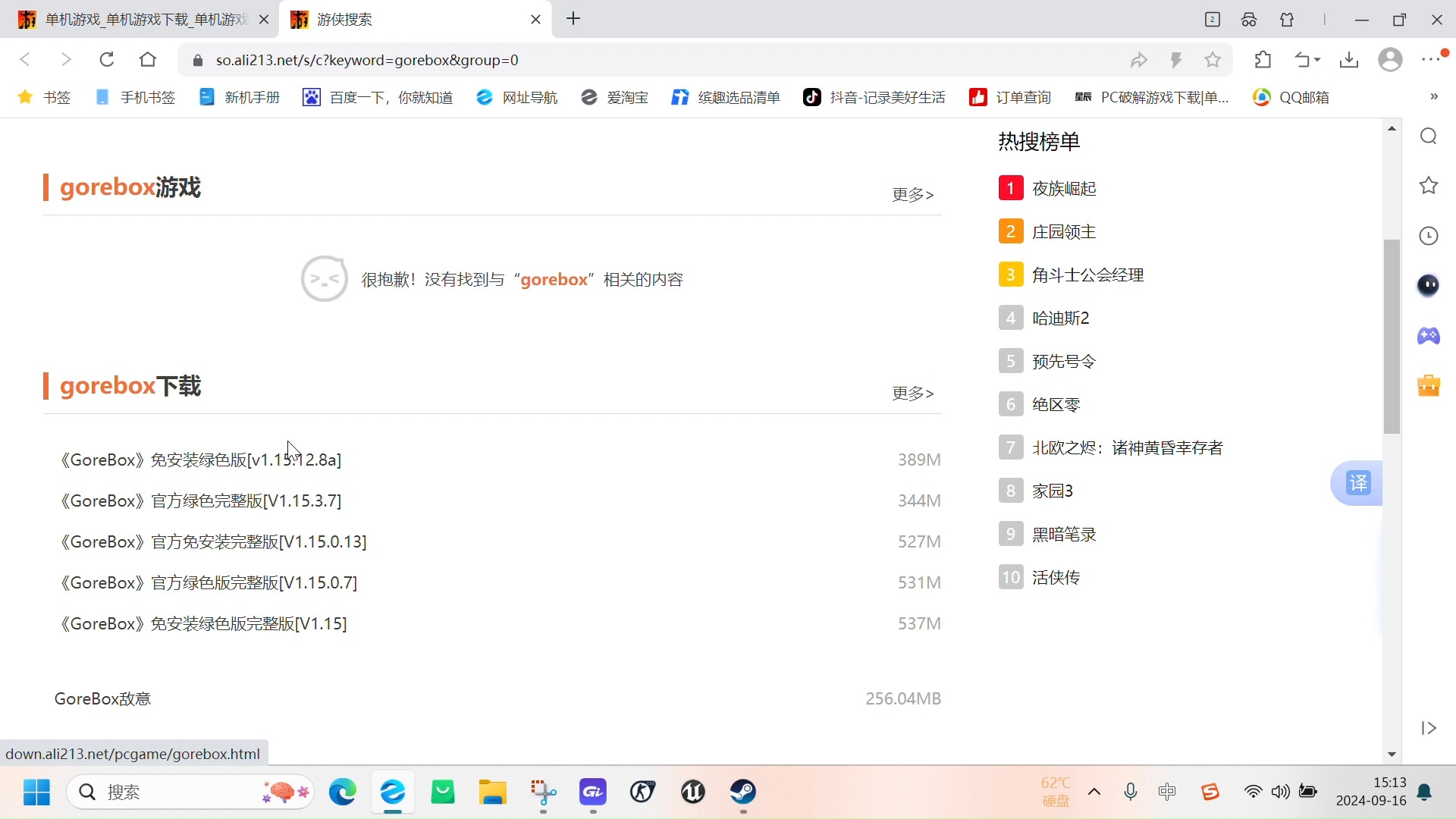
Task: Open hot search item 夜族崛起
Action: (x=1064, y=188)
